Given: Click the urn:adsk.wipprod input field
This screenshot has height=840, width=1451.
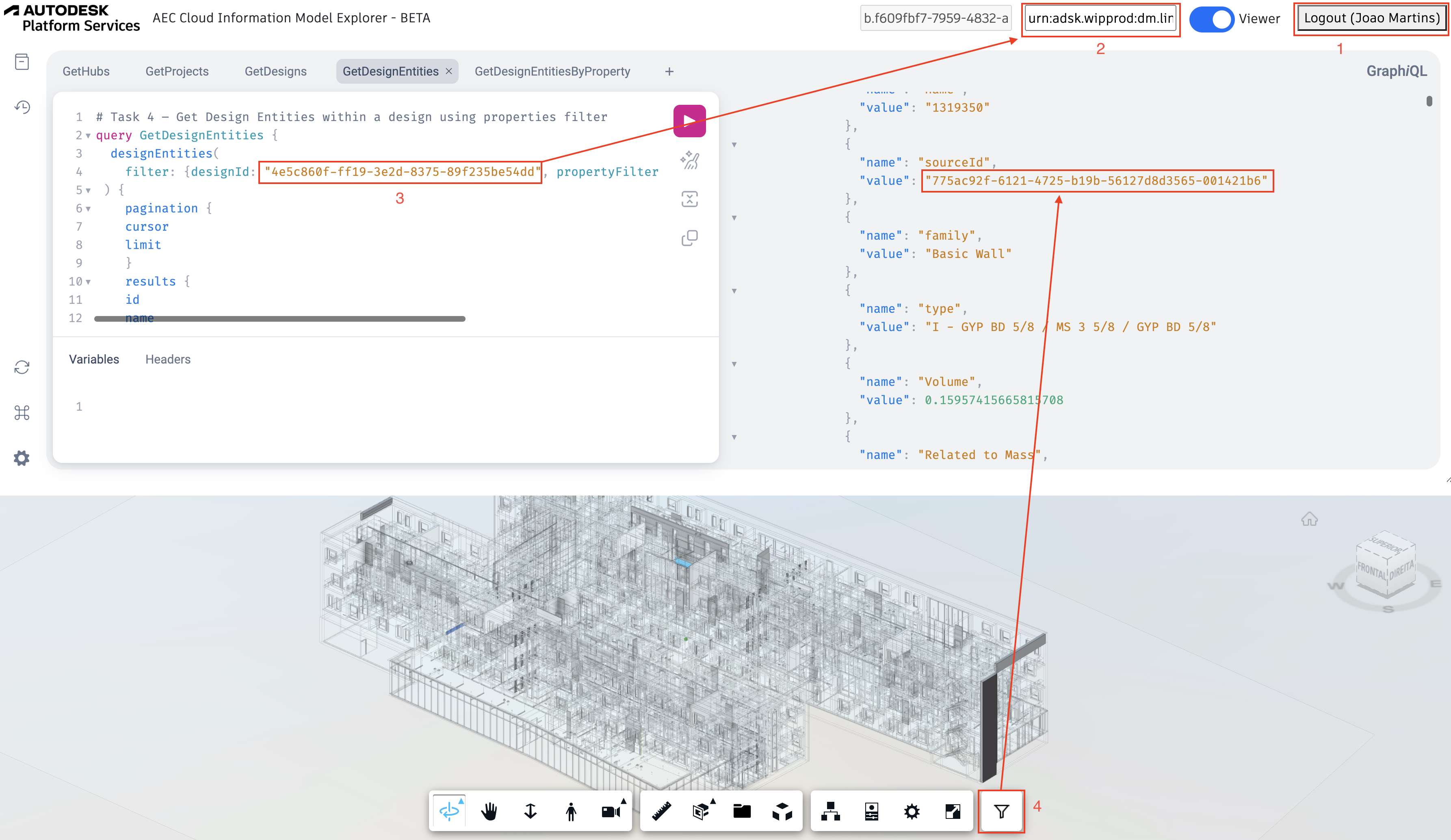Looking at the screenshot, I should click(x=1100, y=19).
